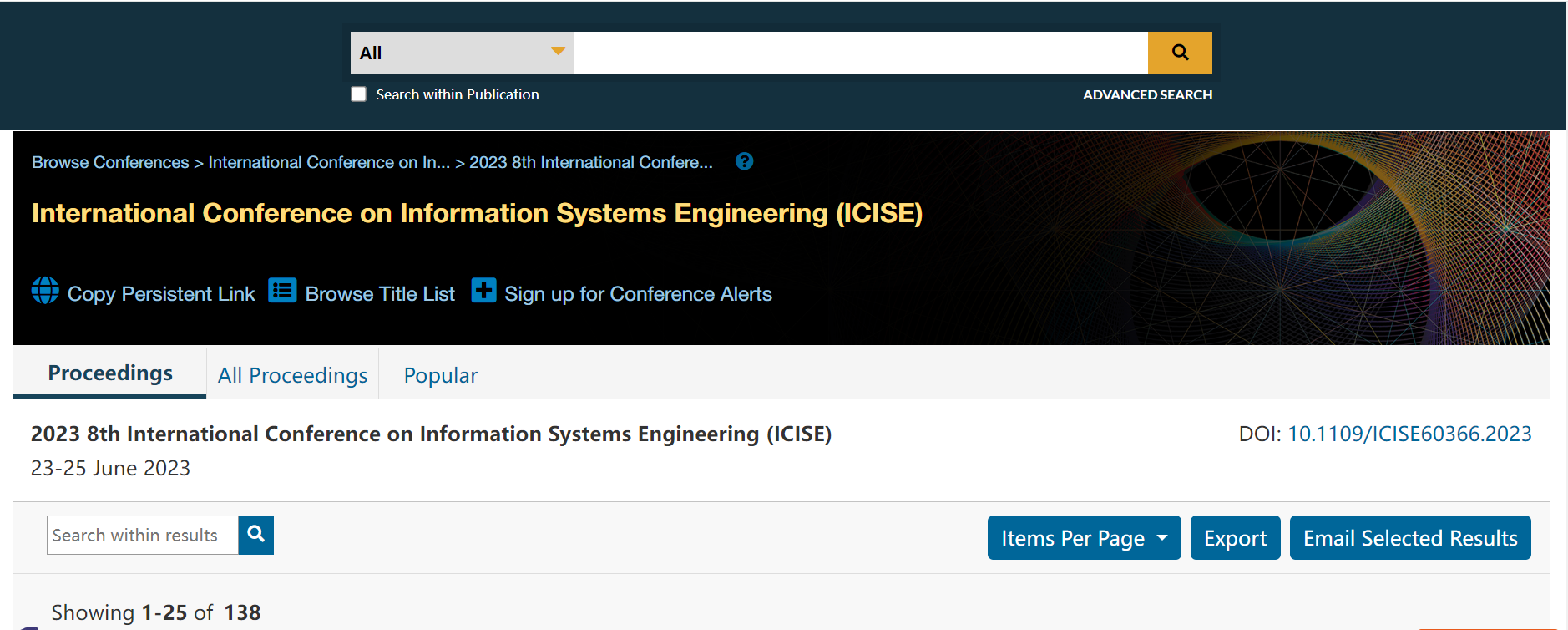Open International Conference on In... breadcrumb
Screen dimensions: 1568x630
(329, 162)
